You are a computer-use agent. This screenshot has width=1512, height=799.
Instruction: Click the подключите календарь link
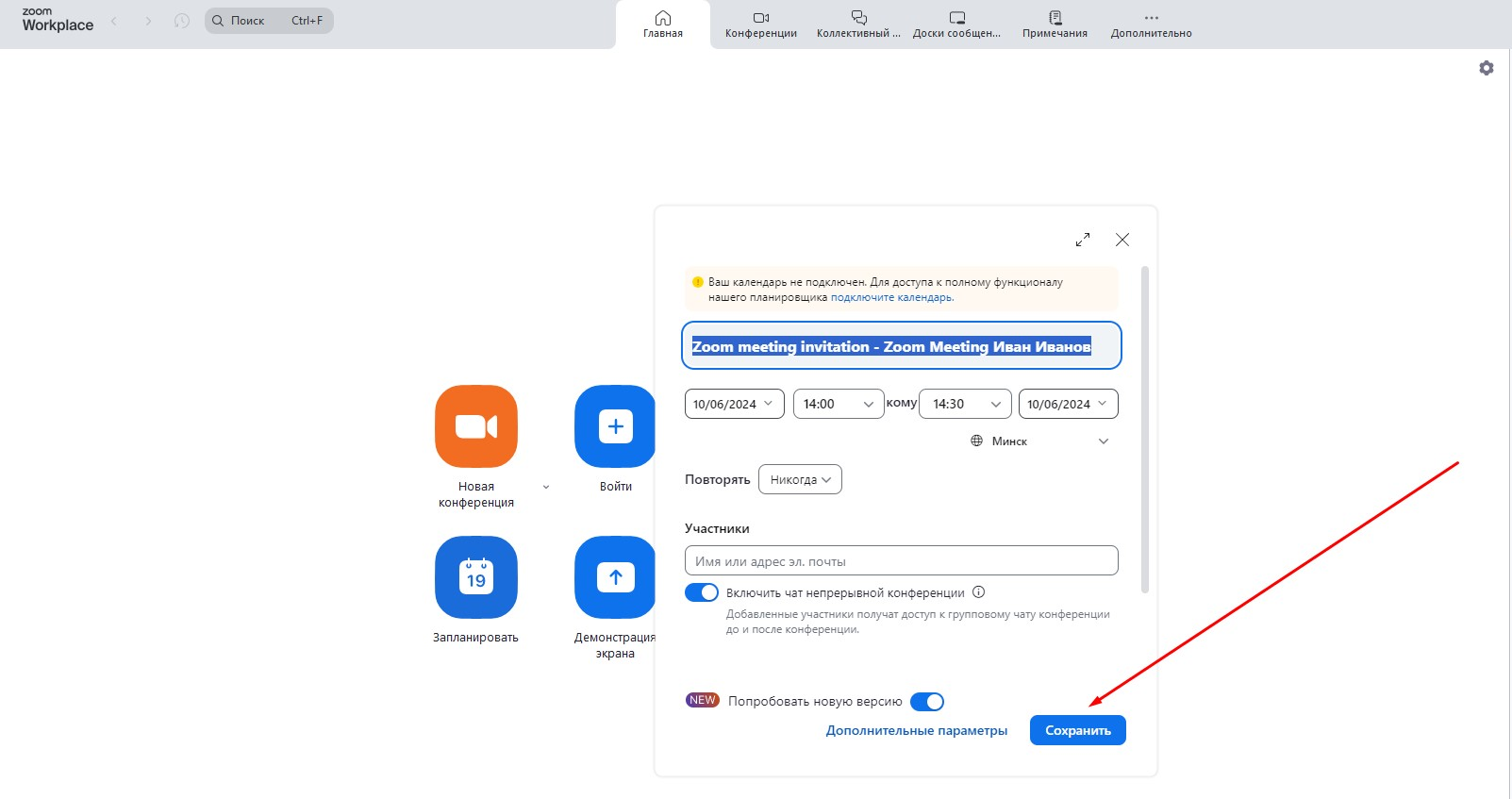click(891, 297)
